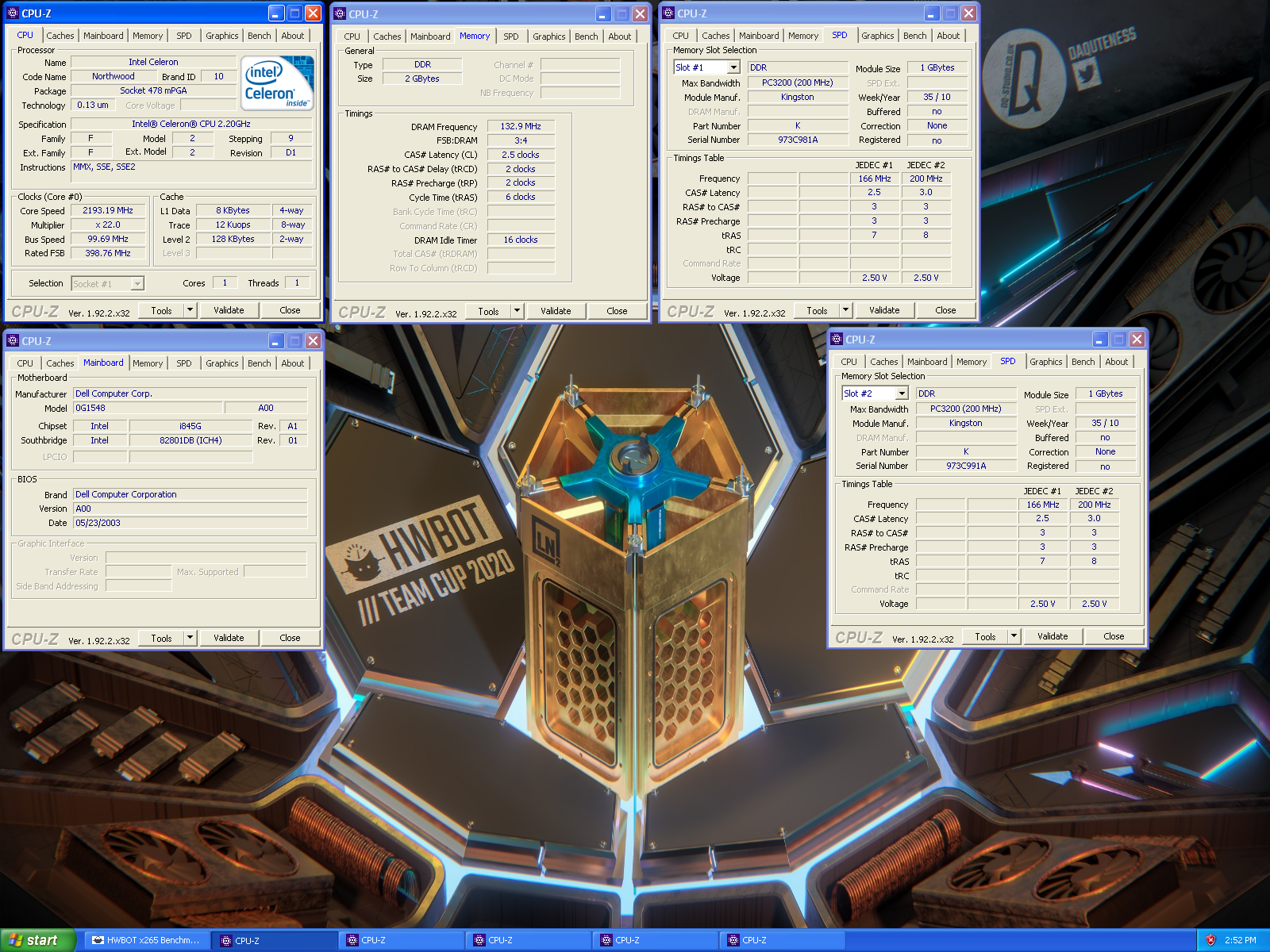Click the Intel Celeron inside logo
Viewport: 1270px width, 952px height.
tap(277, 83)
